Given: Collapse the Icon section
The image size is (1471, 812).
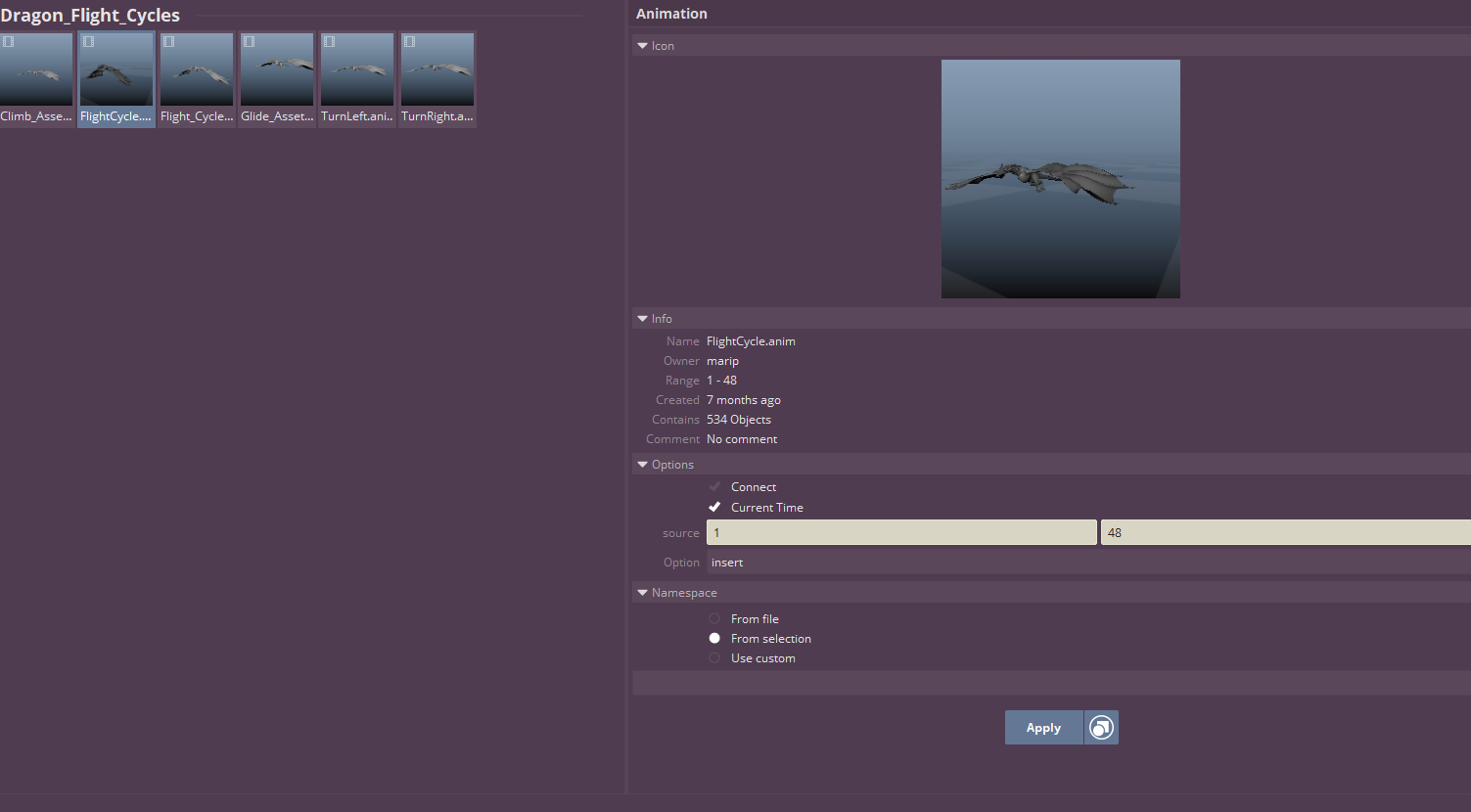Looking at the screenshot, I should point(642,46).
